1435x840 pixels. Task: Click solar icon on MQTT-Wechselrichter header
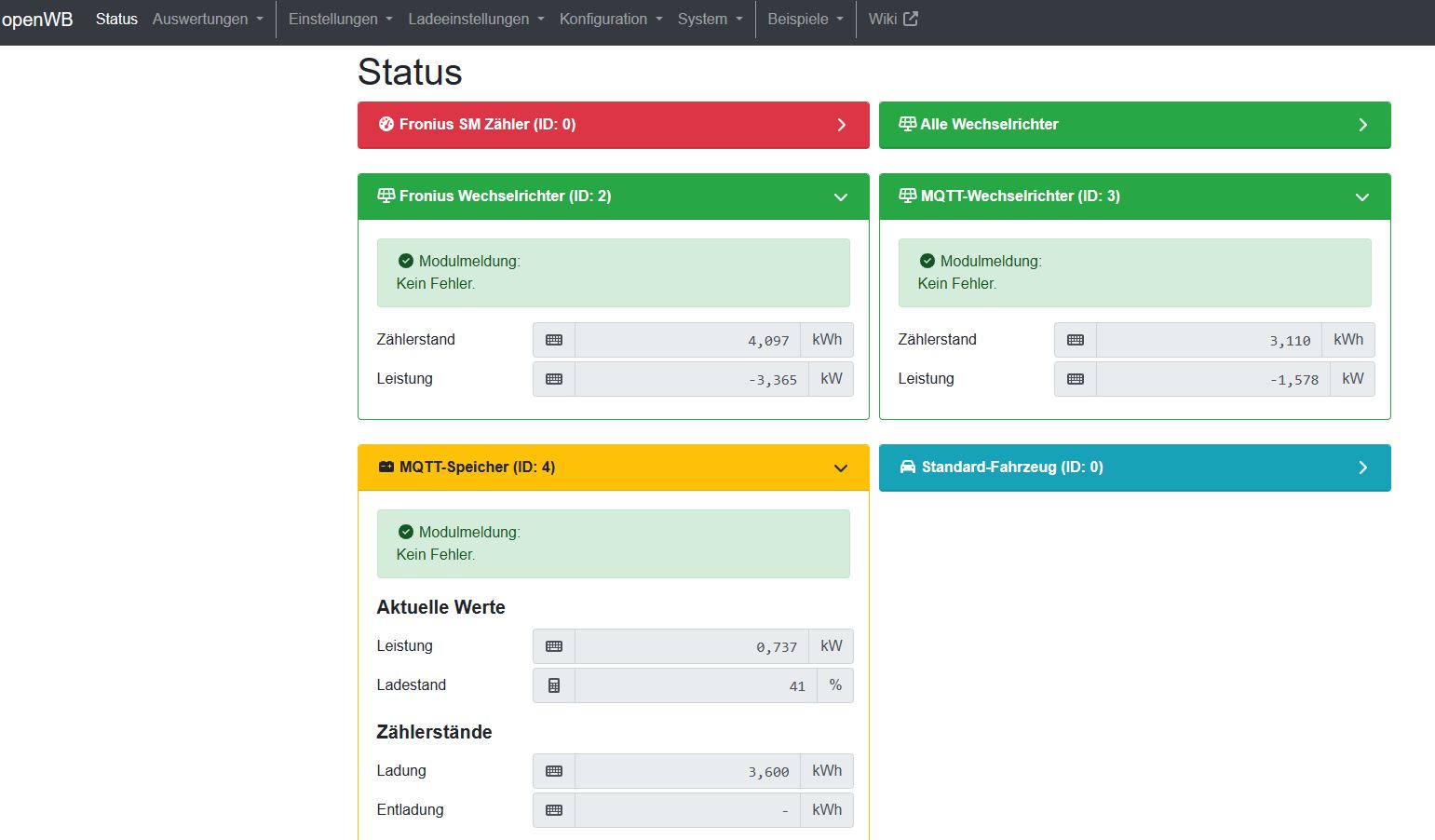pyautogui.click(x=907, y=196)
